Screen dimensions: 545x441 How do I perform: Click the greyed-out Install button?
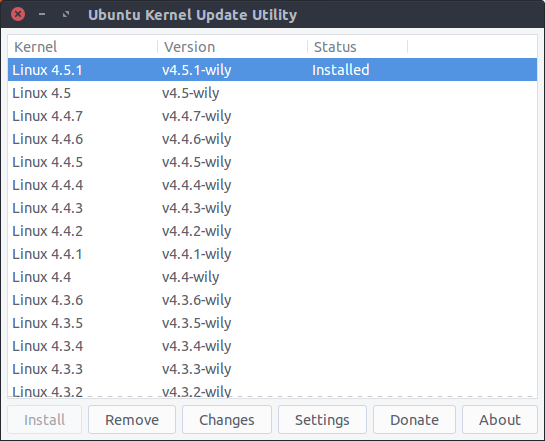44,419
